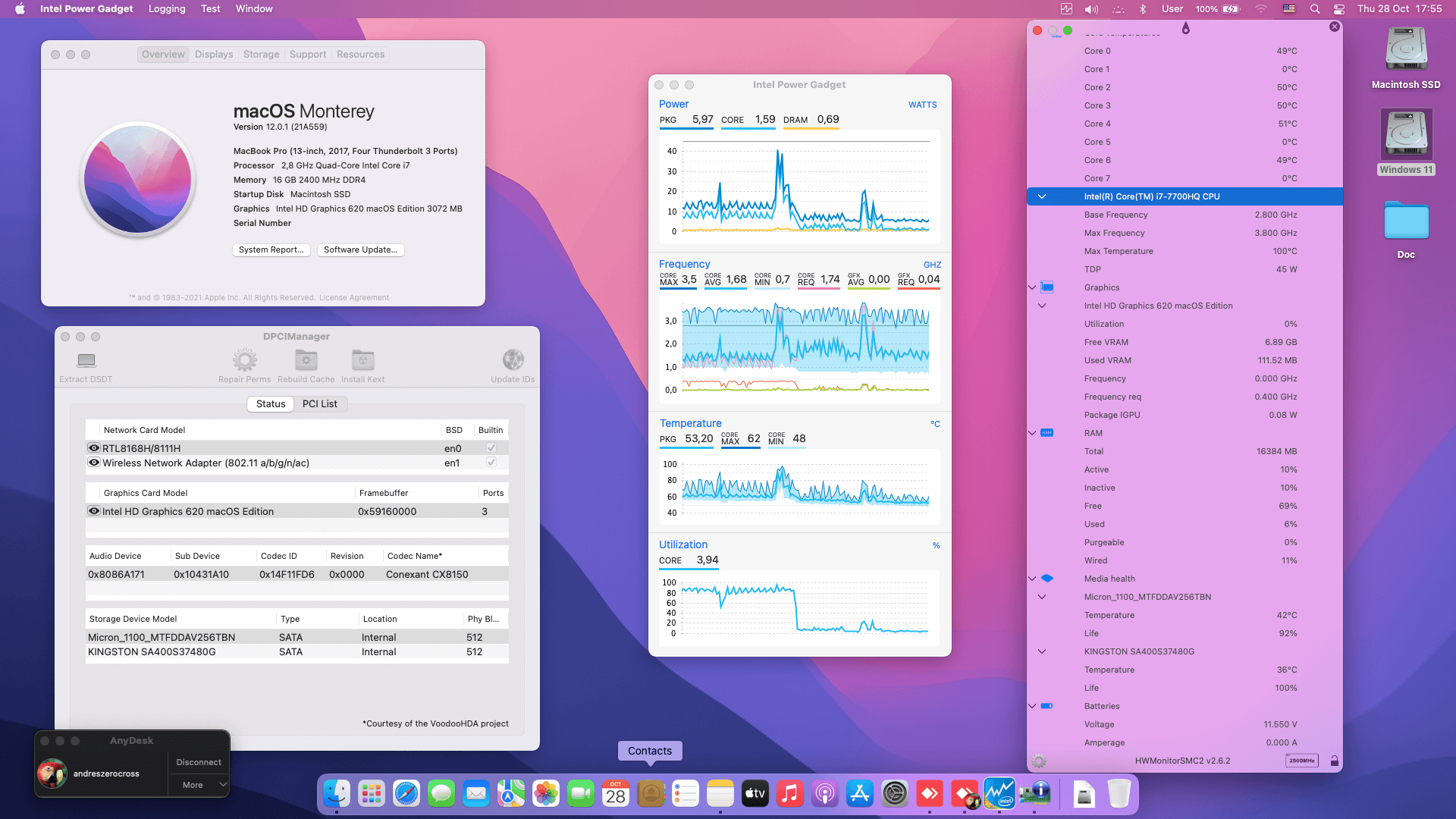Collapse the KINGSTON SA400S37480G disk entry
Image resolution: width=1456 pixels, height=819 pixels.
pos(1042,651)
